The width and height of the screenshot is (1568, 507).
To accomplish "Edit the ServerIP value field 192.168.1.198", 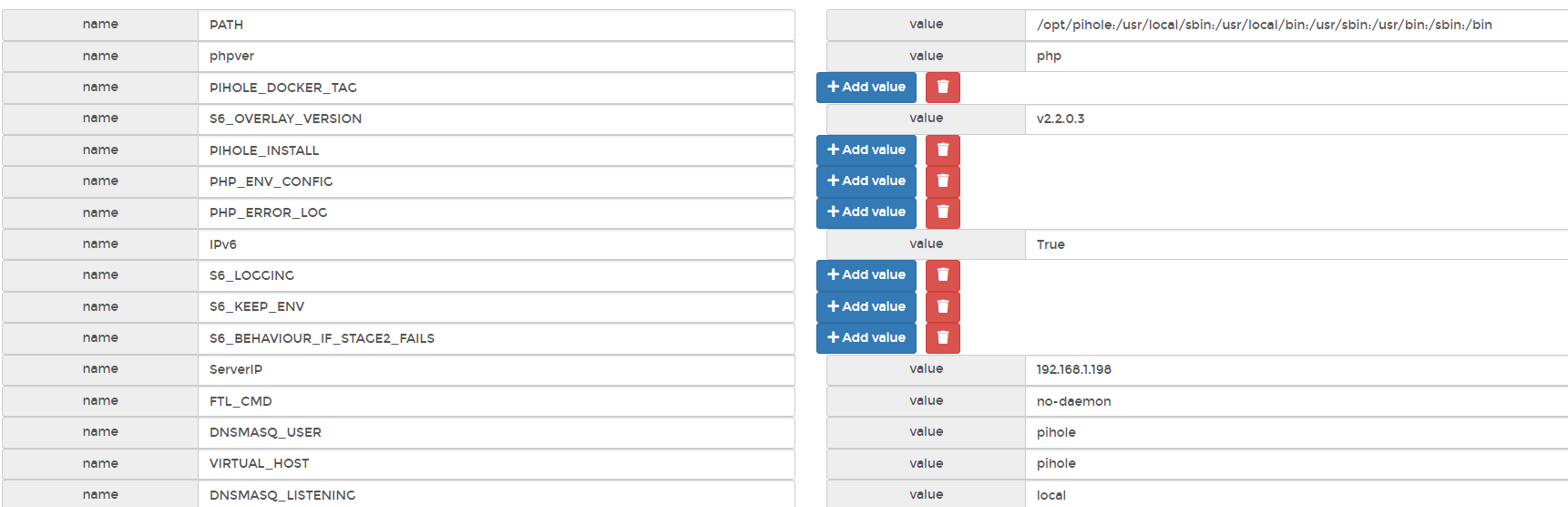I will coord(1296,369).
